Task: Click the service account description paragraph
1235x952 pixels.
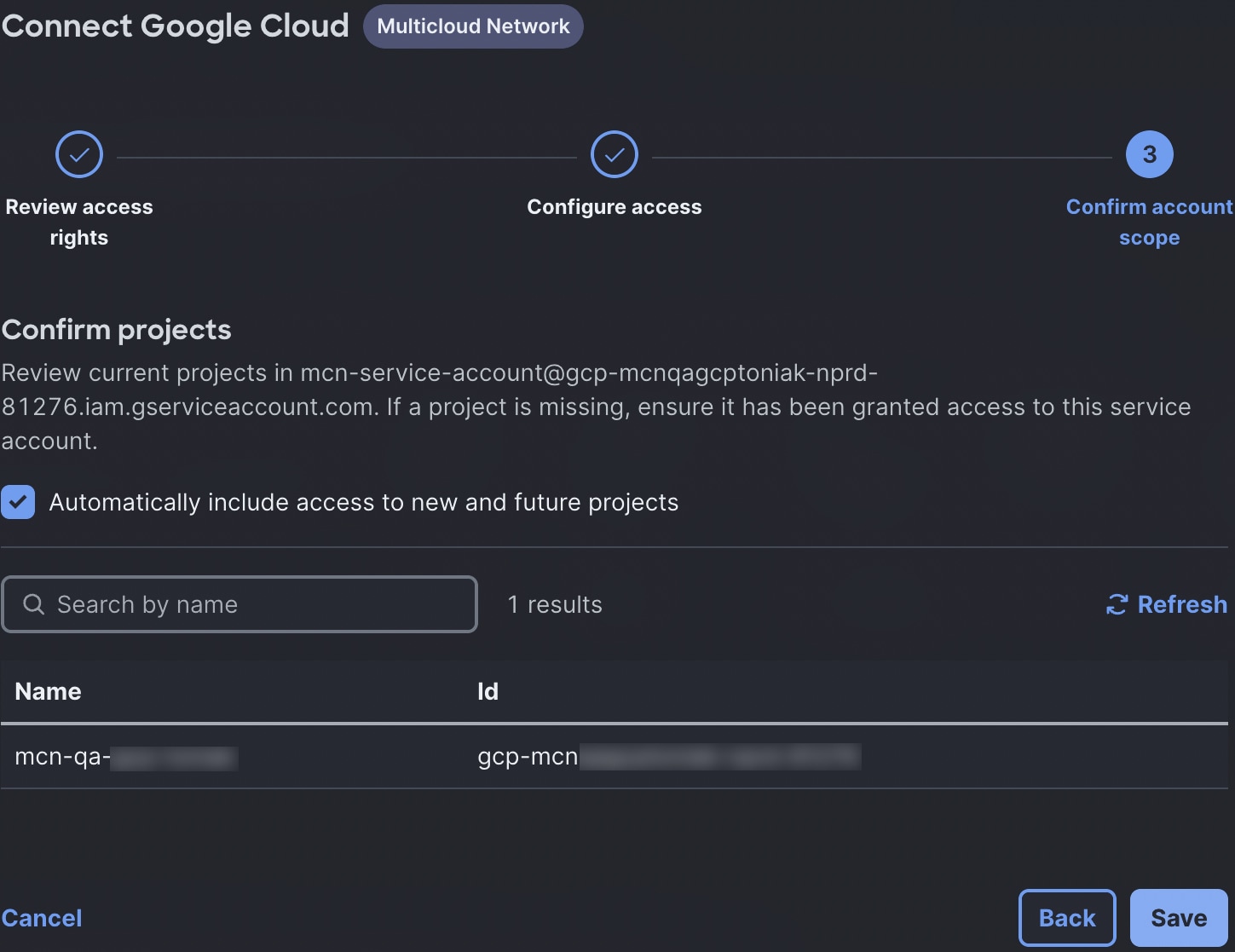Action: [597, 407]
